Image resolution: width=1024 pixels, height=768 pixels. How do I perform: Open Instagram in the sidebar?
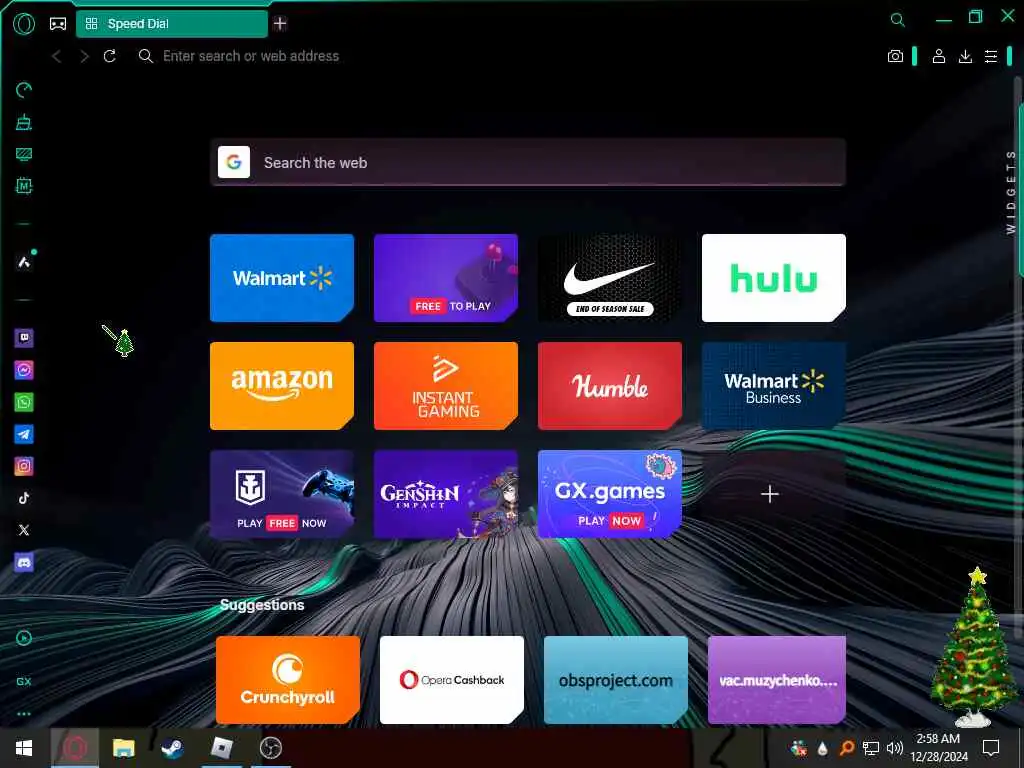(x=24, y=466)
